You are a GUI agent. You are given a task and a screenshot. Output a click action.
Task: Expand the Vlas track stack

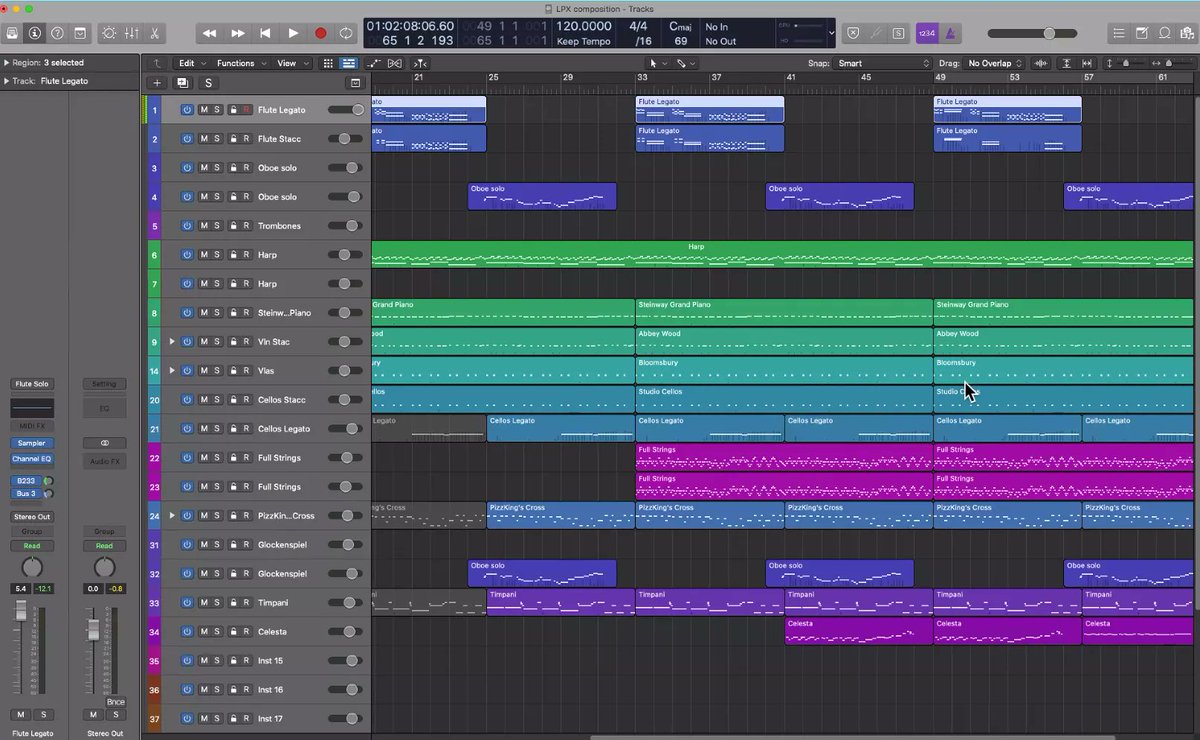172,371
